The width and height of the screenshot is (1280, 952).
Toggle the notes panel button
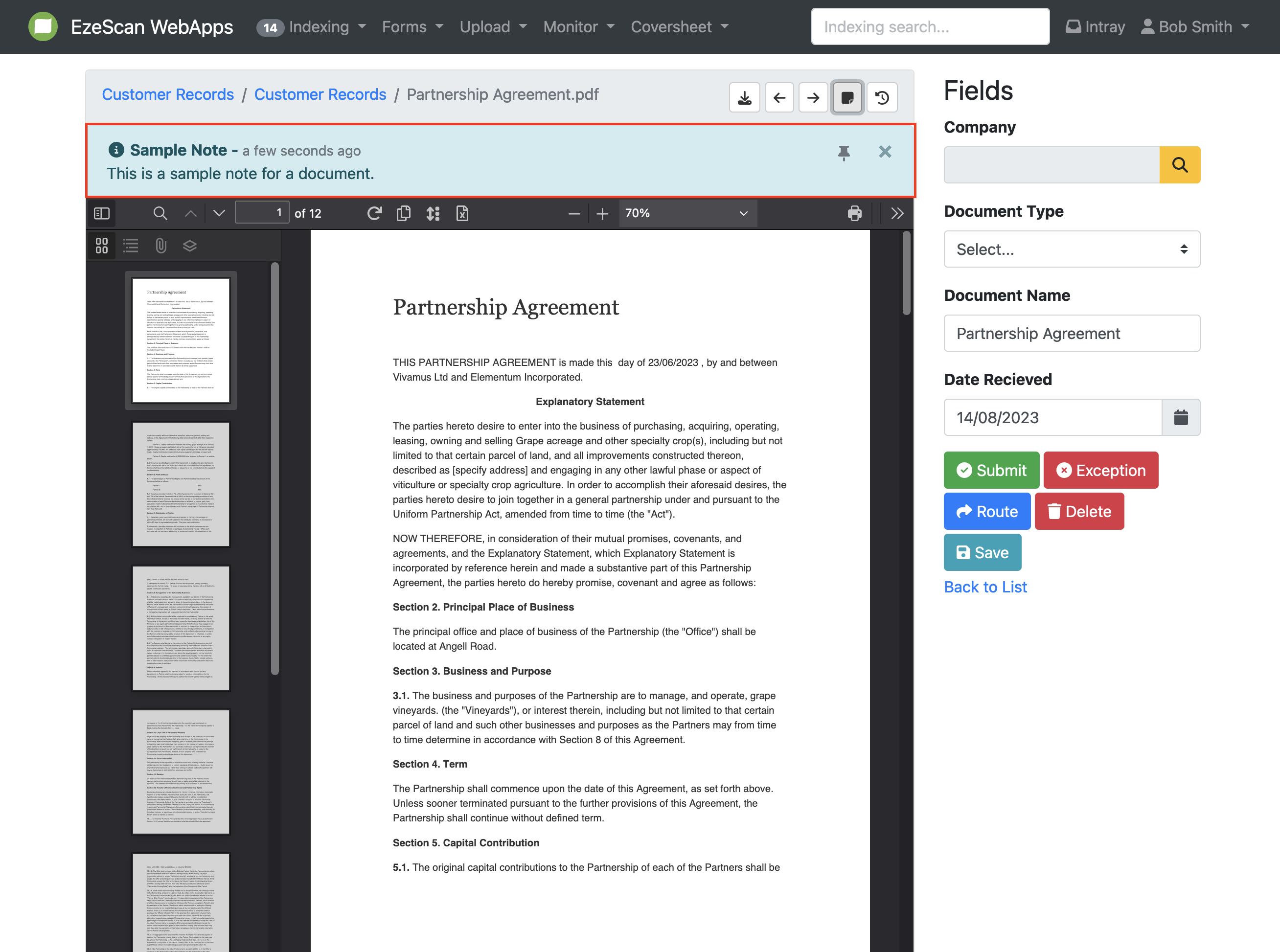pos(847,97)
